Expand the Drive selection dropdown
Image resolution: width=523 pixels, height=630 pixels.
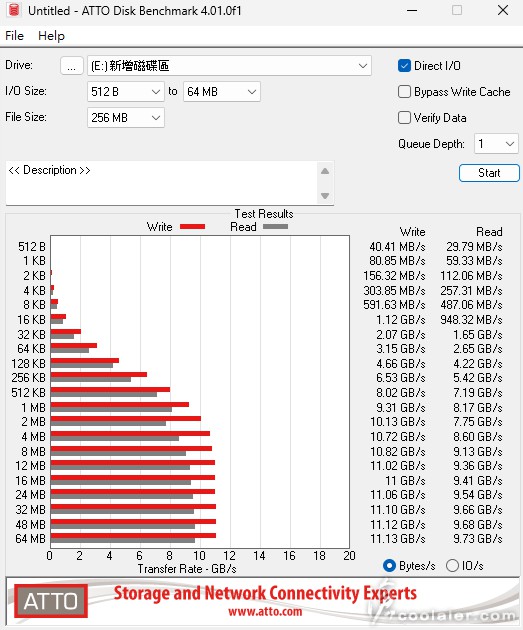[x=229, y=65]
